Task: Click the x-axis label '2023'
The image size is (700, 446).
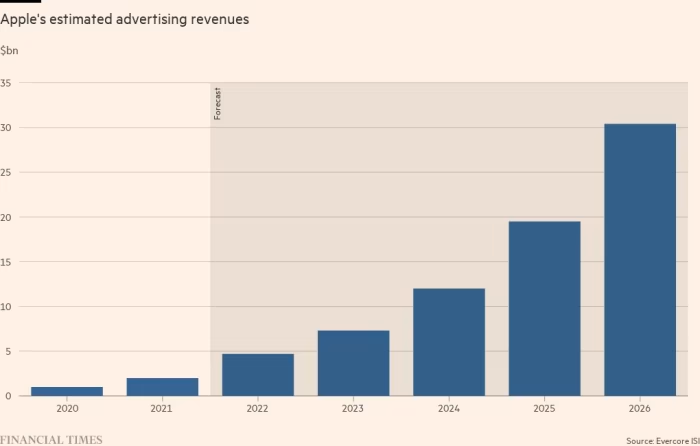Action: pos(353,408)
